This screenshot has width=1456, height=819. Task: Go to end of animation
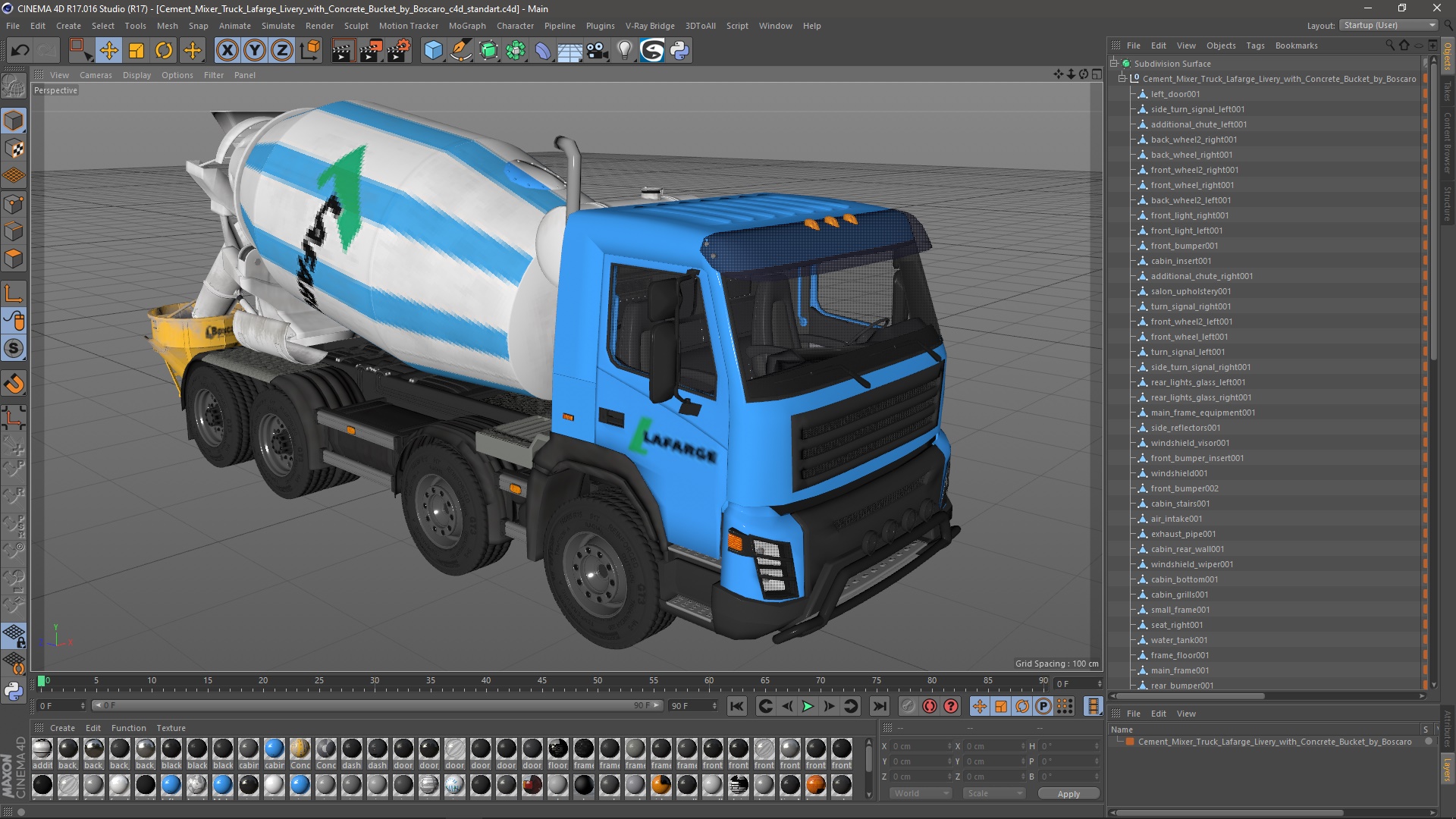[x=879, y=706]
